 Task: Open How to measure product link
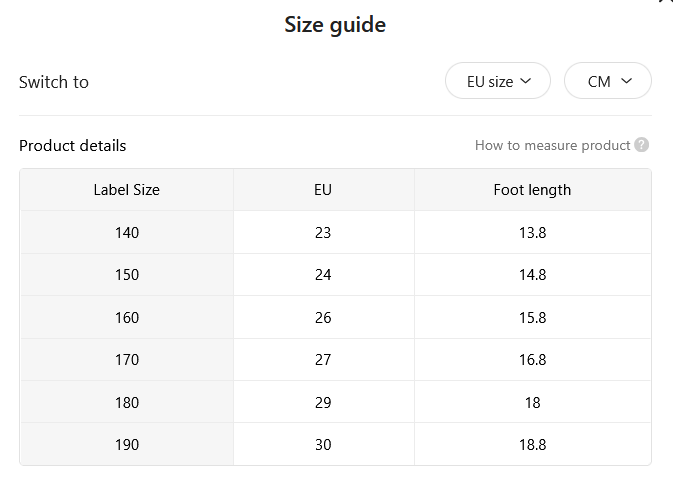(552, 145)
